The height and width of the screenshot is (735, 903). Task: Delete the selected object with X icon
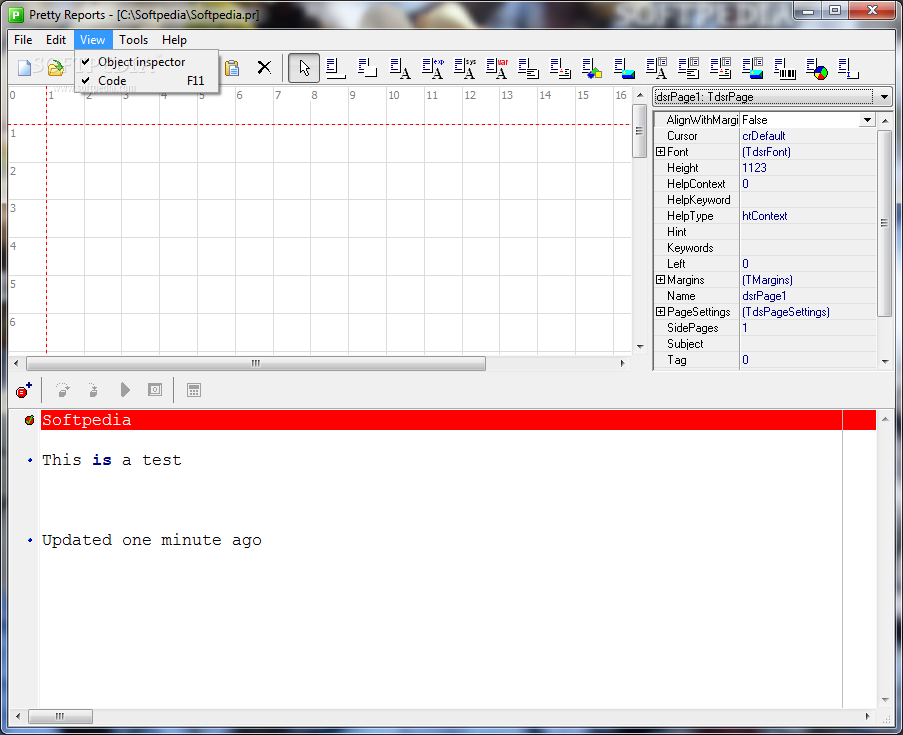pyautogui.click(x=264, y=68)
